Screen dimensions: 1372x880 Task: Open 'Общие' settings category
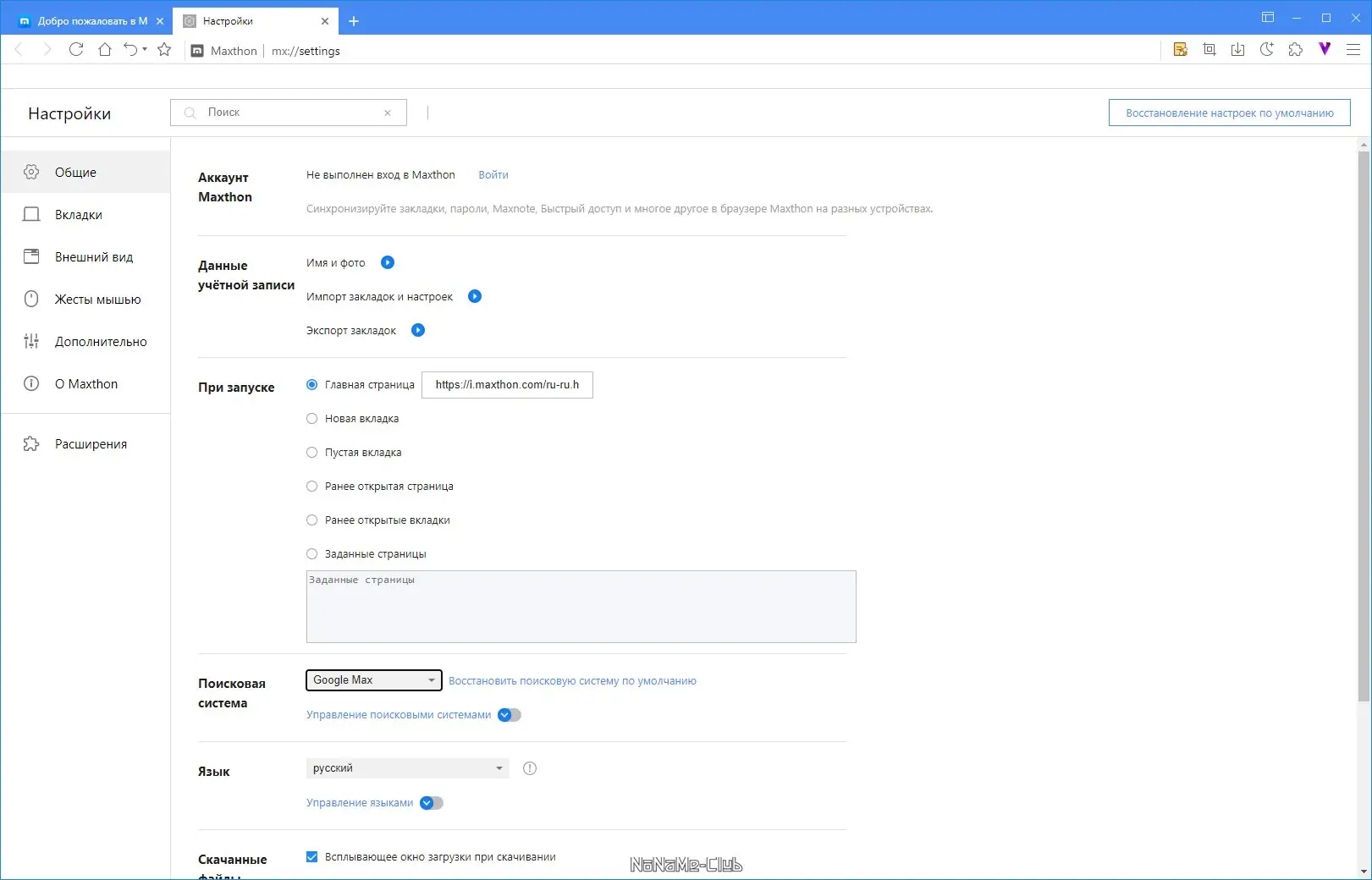85,172
